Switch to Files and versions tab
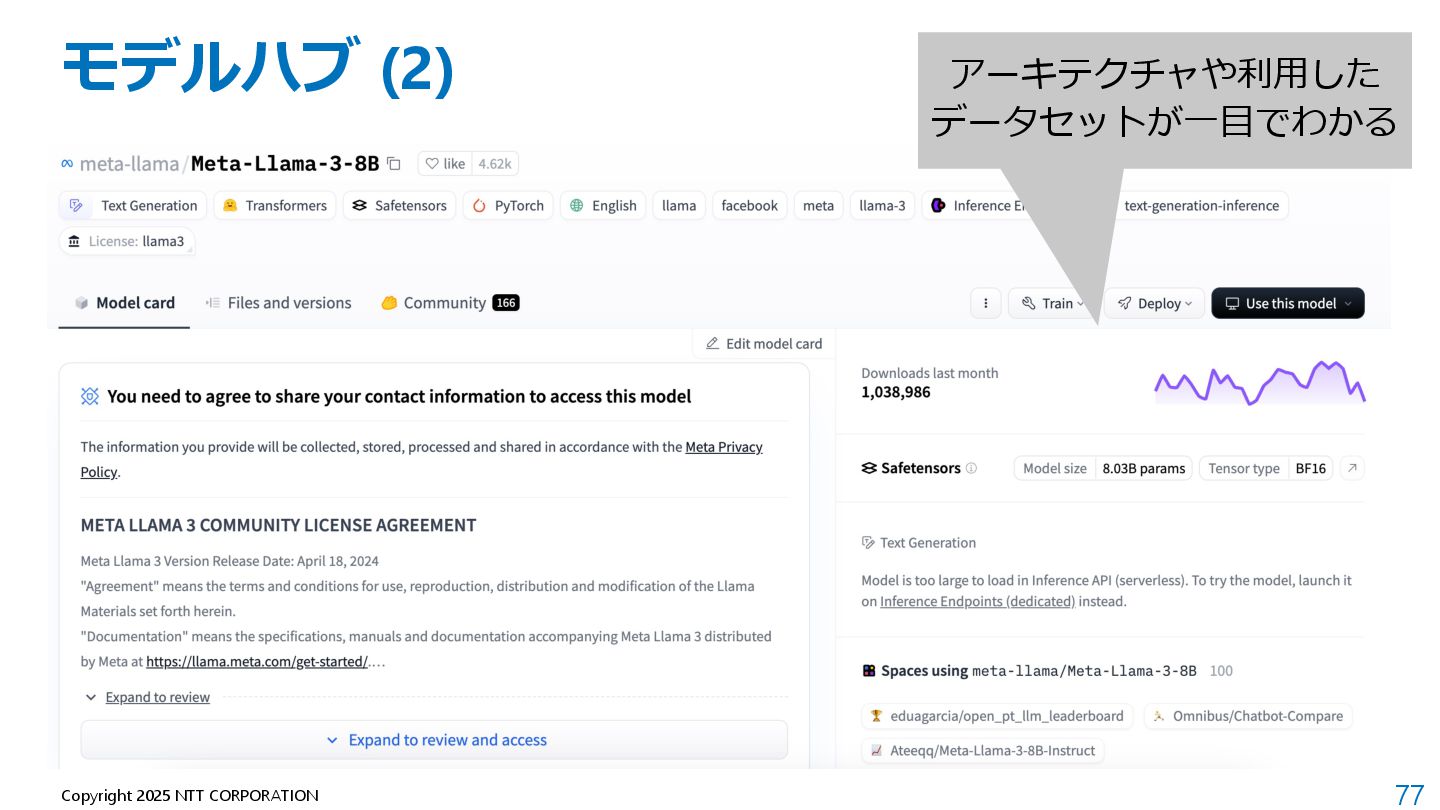 278,303
